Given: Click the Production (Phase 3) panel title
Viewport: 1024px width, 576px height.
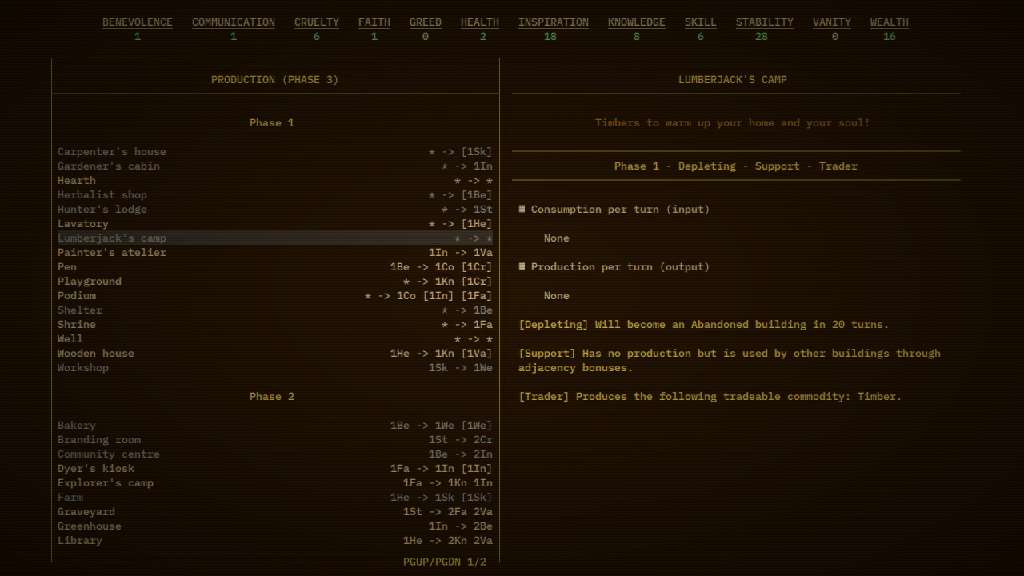Looking at the screenshot, I should point(274,80).
